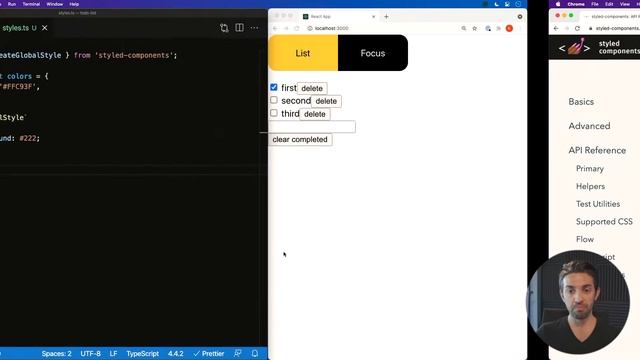This screenshot has height=360, width=640.
Task: Open the File menu in Chrome
Action: pyautogui.click(x=595, y=4)
